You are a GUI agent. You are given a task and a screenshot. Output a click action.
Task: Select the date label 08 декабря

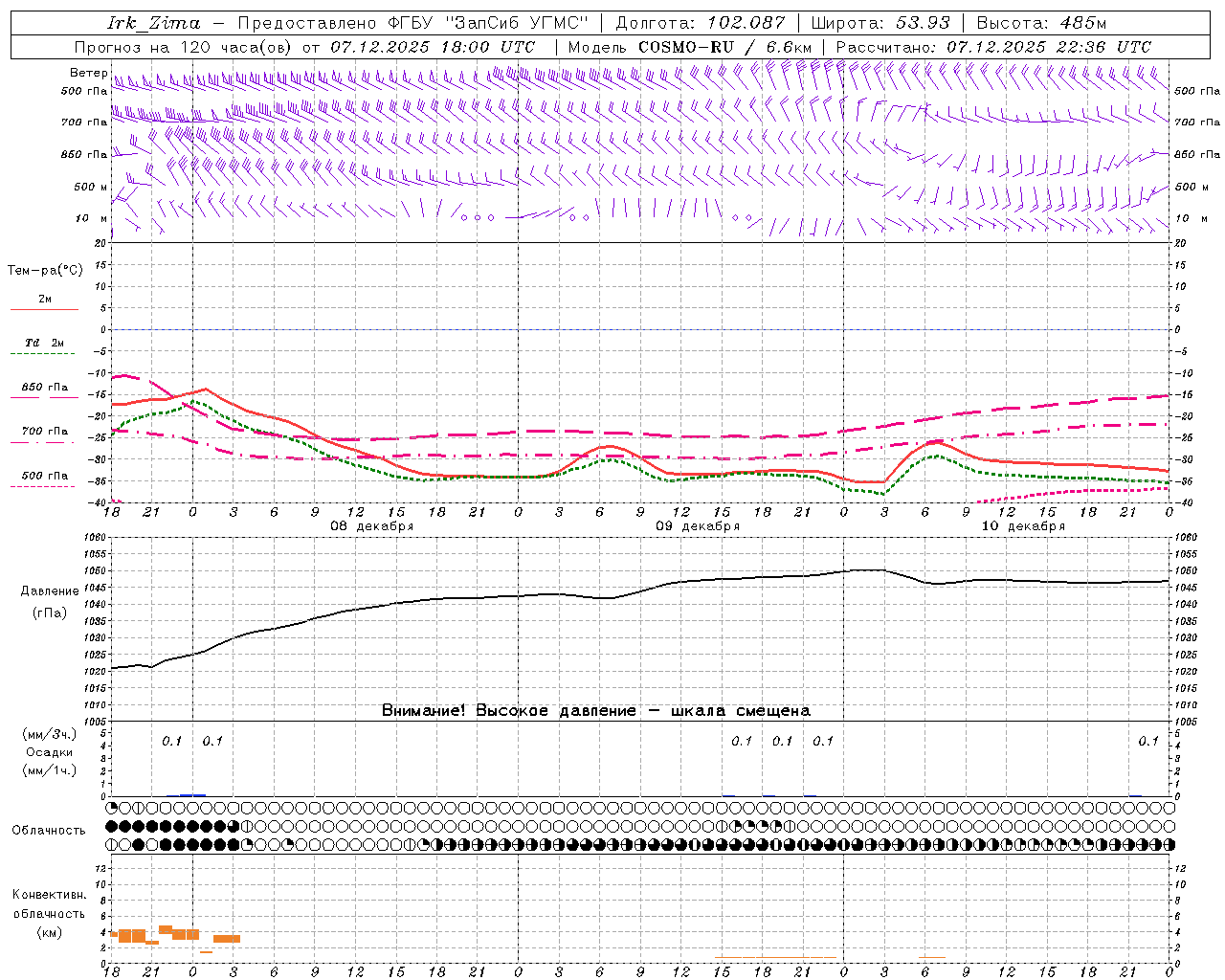[x=371, y=526]
